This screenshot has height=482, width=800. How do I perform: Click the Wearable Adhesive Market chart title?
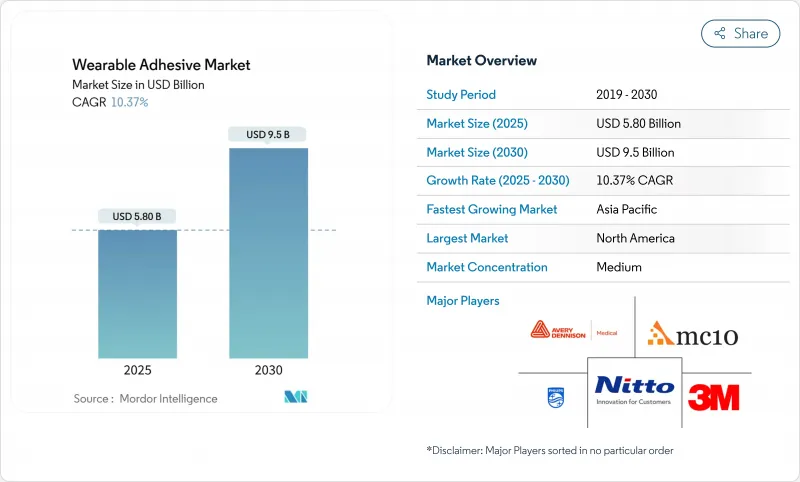(160, 65)
